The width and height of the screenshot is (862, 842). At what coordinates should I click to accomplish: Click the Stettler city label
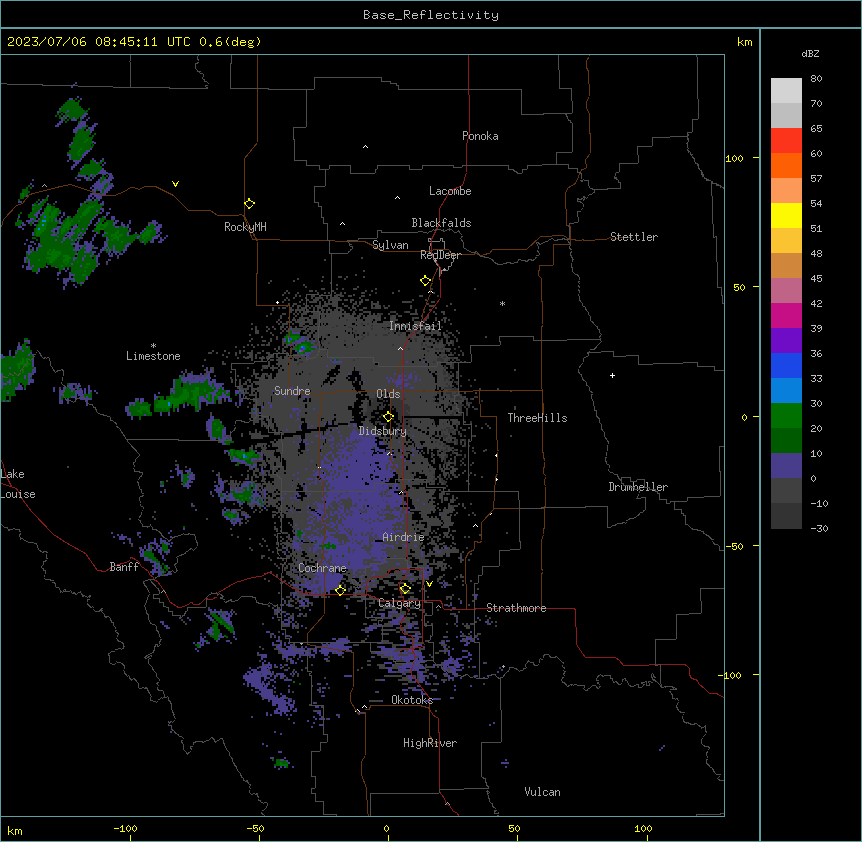coord(634,237)
